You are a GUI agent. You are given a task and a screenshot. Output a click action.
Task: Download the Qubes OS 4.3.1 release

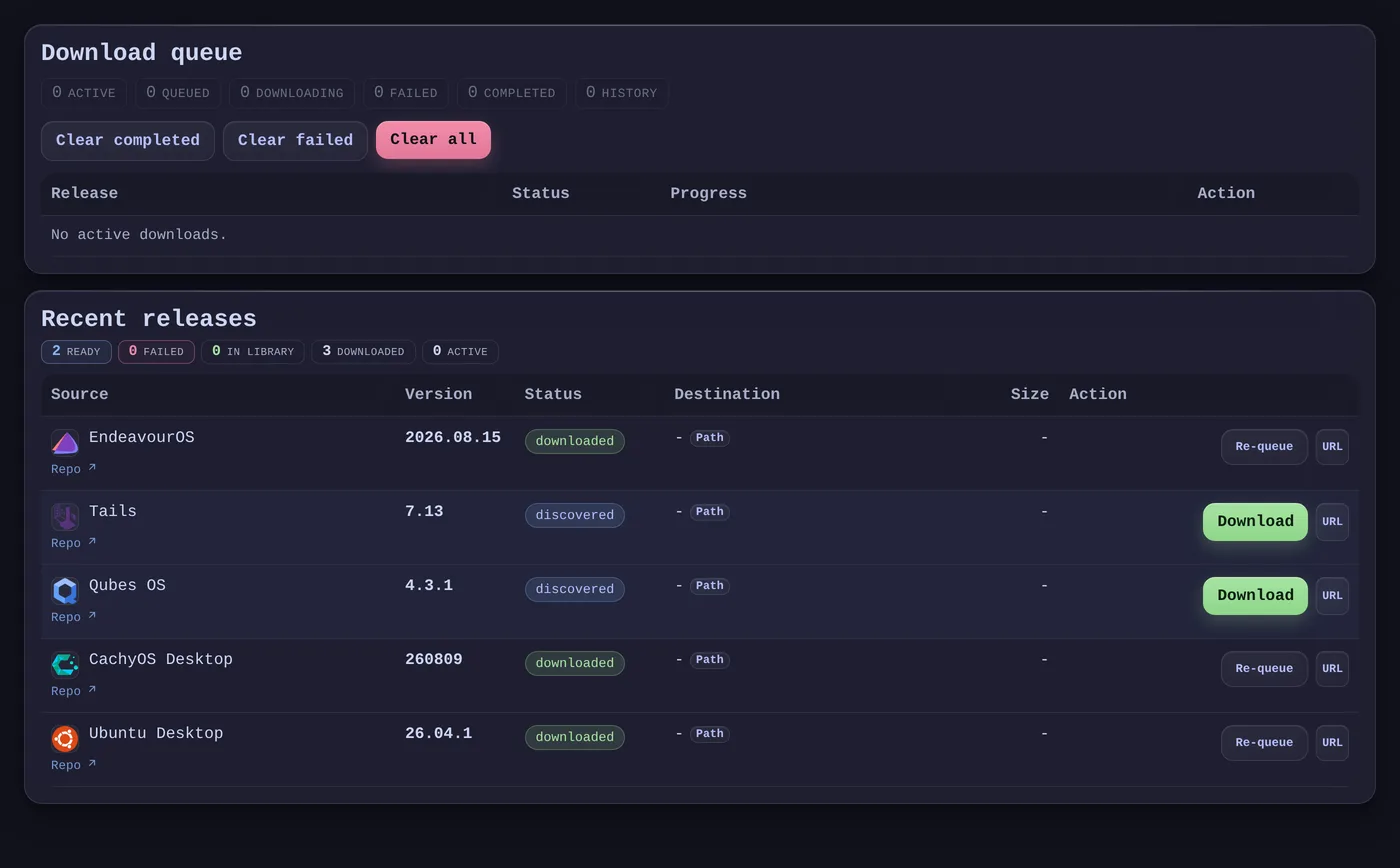(x=1255, y=595)
